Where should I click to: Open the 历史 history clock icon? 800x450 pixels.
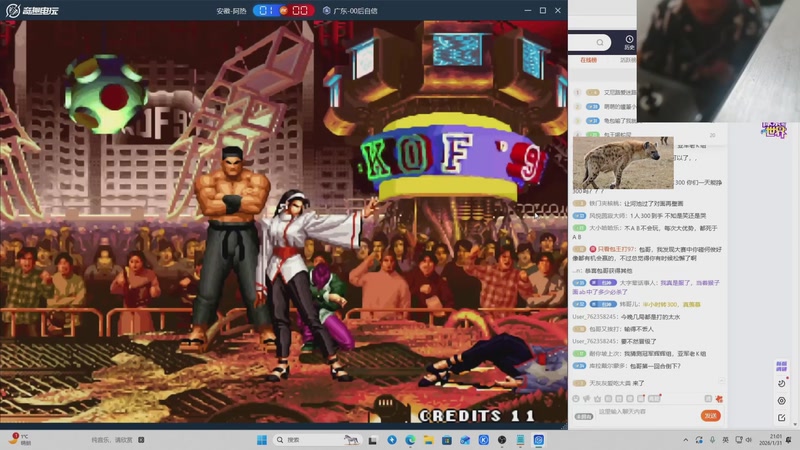click(629, 42)
